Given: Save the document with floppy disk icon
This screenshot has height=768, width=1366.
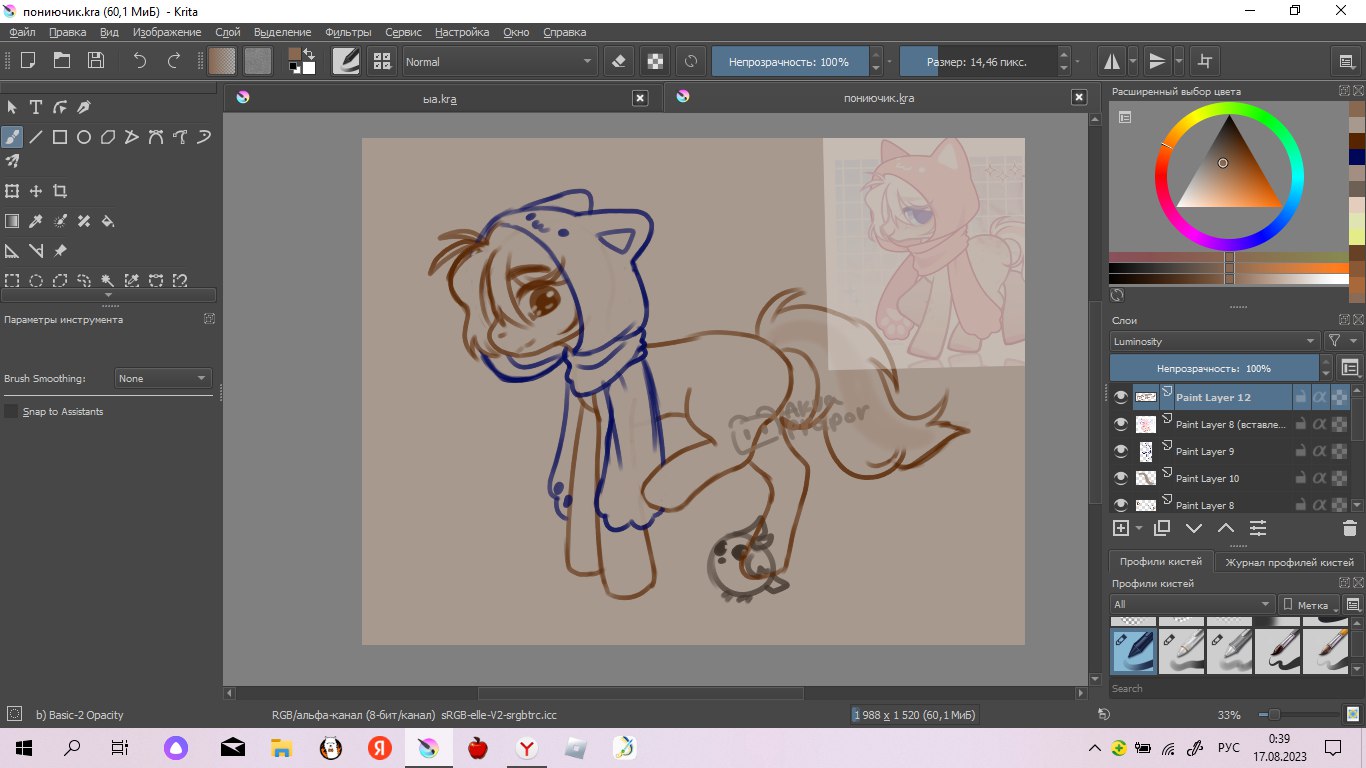Looking at the screenshot, I should point(96,60).
